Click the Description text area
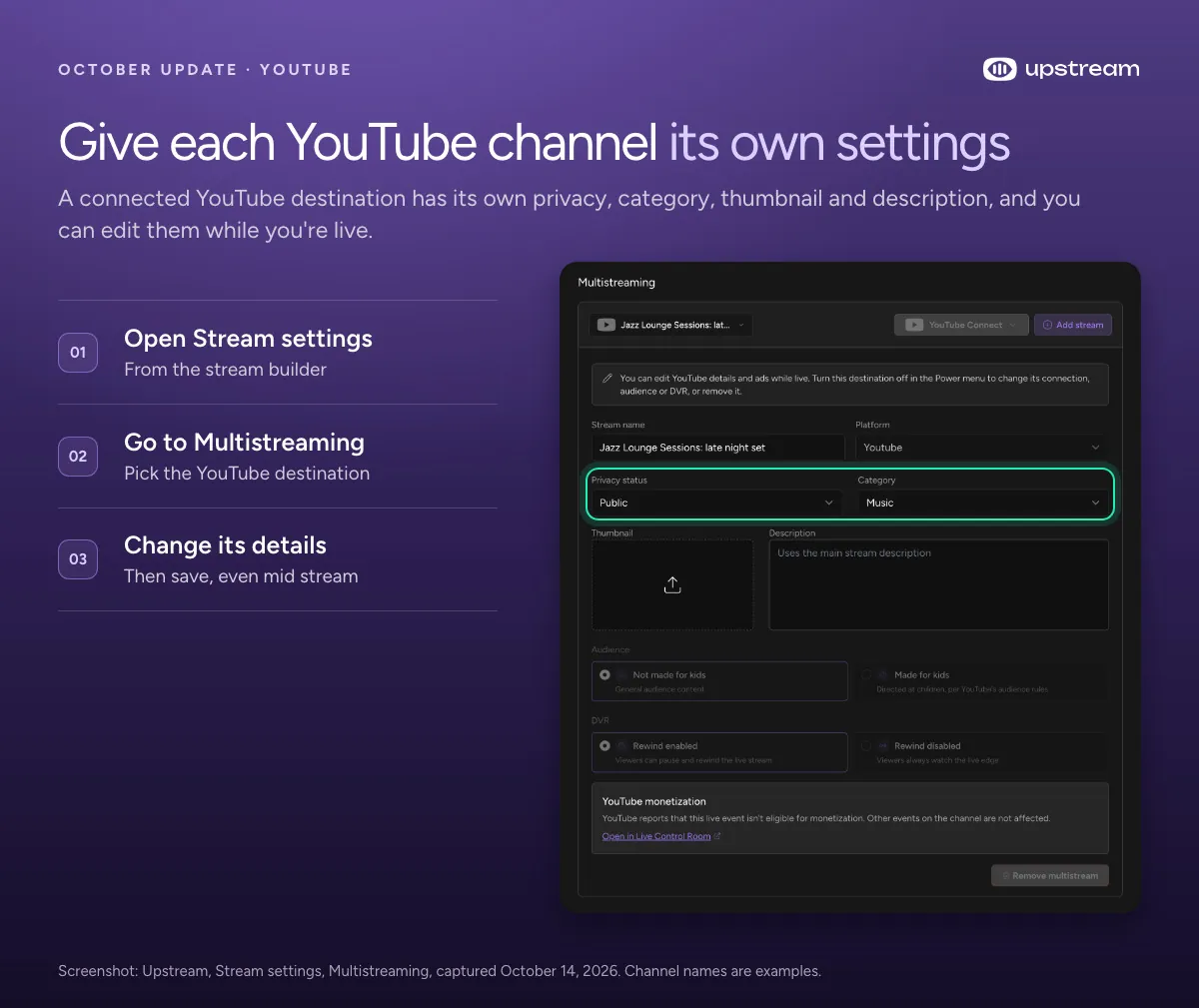Viewport: 1199px width, 1008px height. [938, 584]
